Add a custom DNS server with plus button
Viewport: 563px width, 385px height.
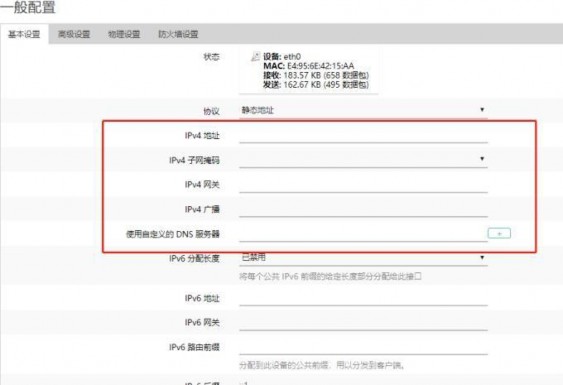tap(499, 233)
